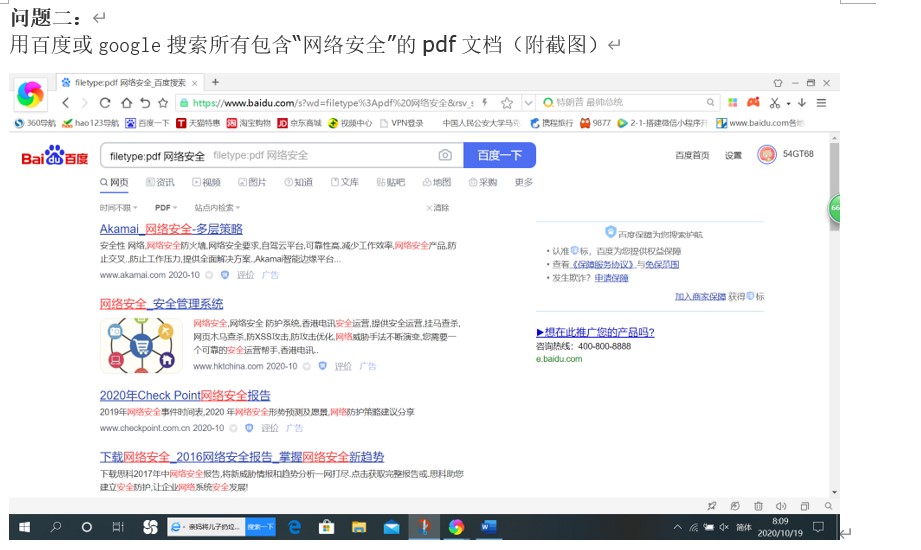Click the lightning speed mode icon

pyautogui.click(x=485, y=102)
